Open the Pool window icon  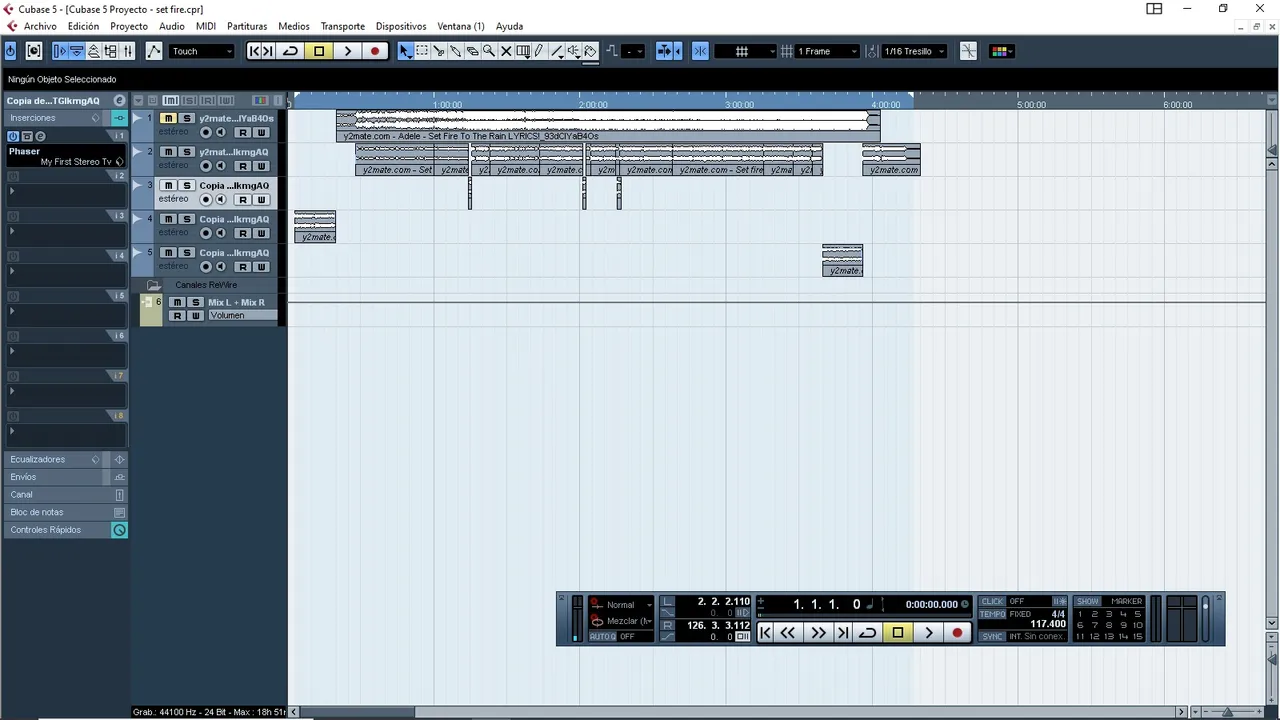coord(110,51)
